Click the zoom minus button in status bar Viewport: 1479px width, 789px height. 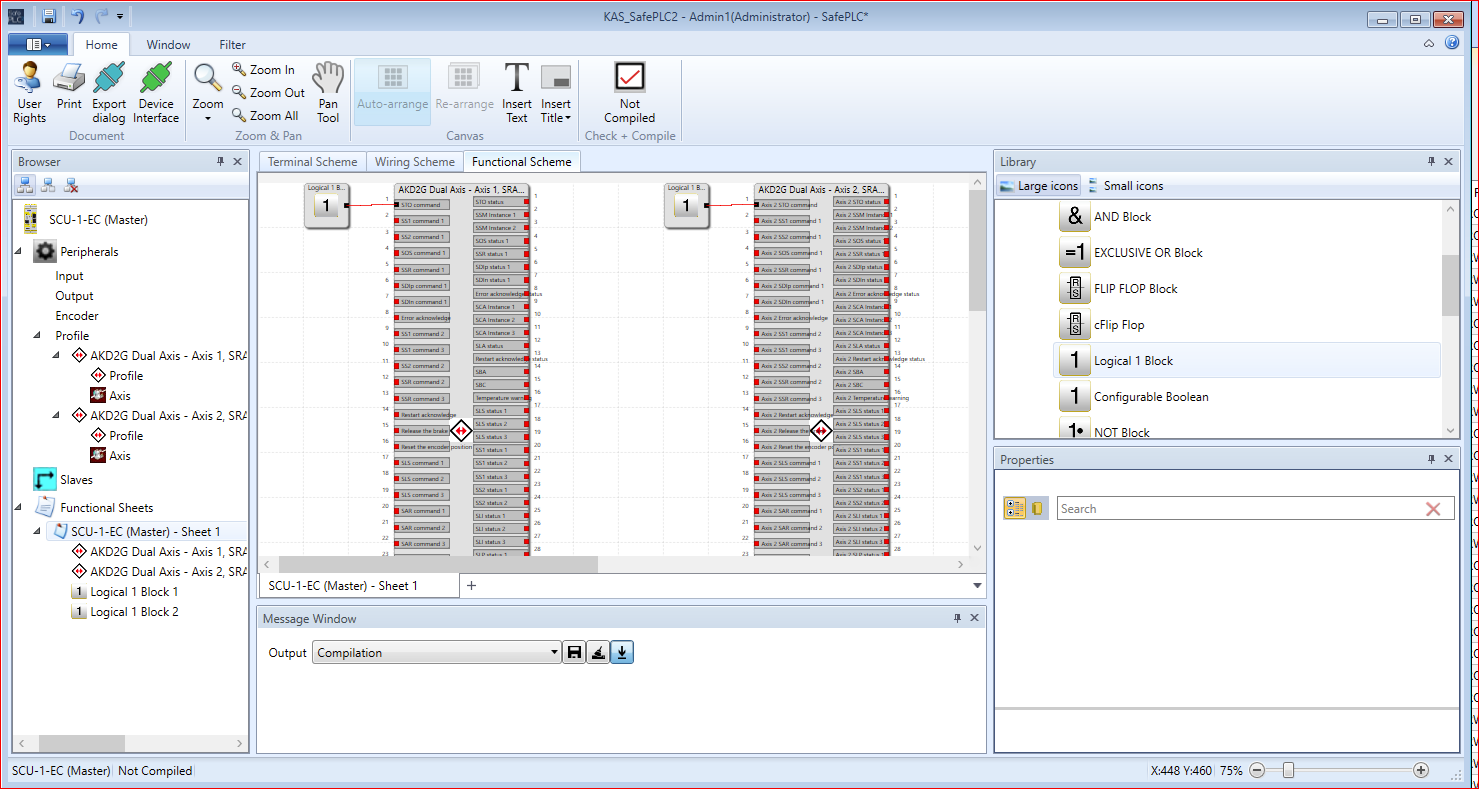(x=1257, y=770)
